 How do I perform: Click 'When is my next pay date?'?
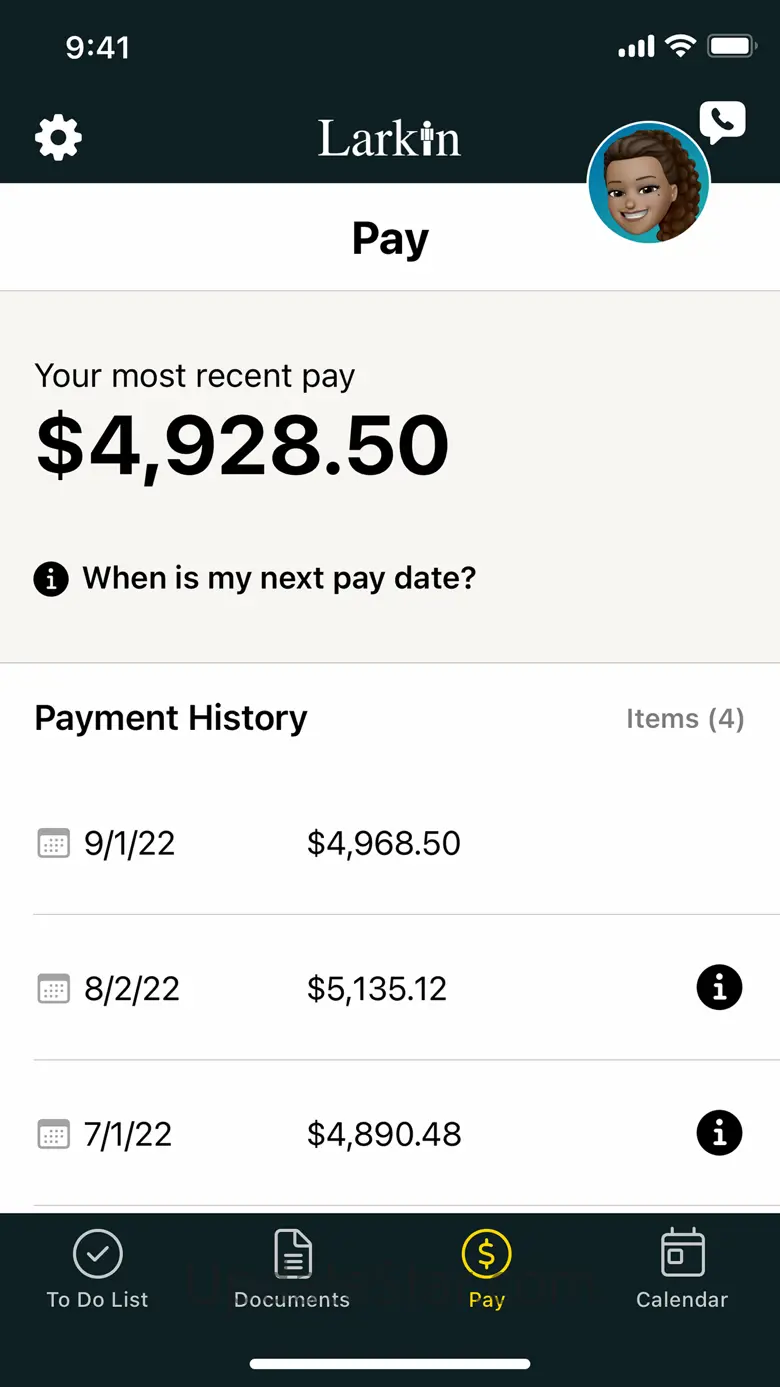point(279,578)
